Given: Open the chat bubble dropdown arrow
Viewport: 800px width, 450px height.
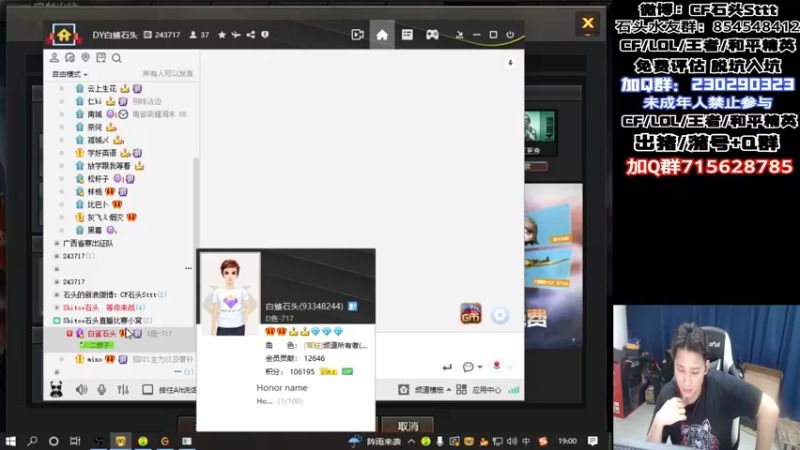Looking at the screenshot, I should [x=480, y=367].
